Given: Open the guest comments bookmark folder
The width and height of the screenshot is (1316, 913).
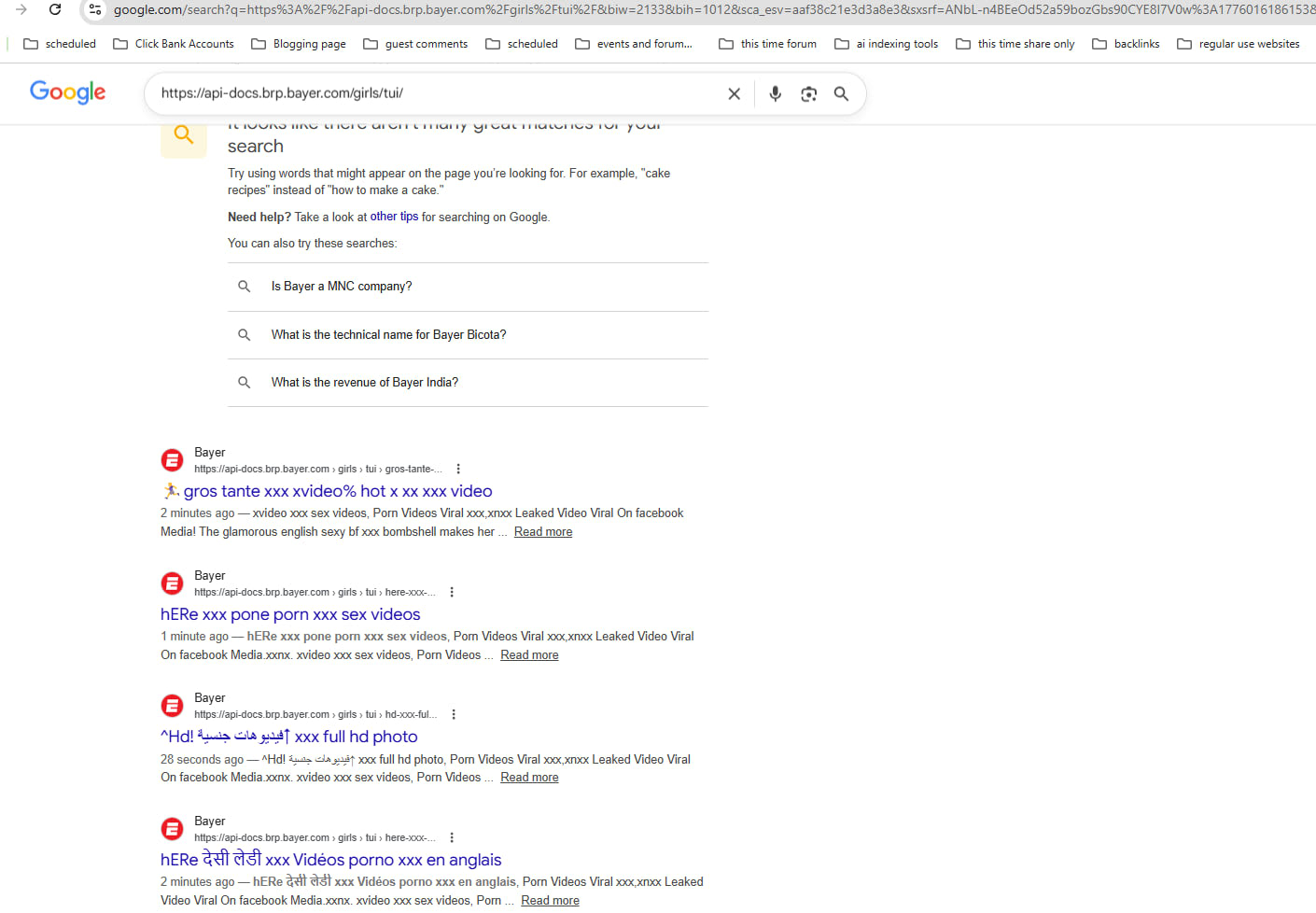Looking at the screenshot, I should (415, 44).
